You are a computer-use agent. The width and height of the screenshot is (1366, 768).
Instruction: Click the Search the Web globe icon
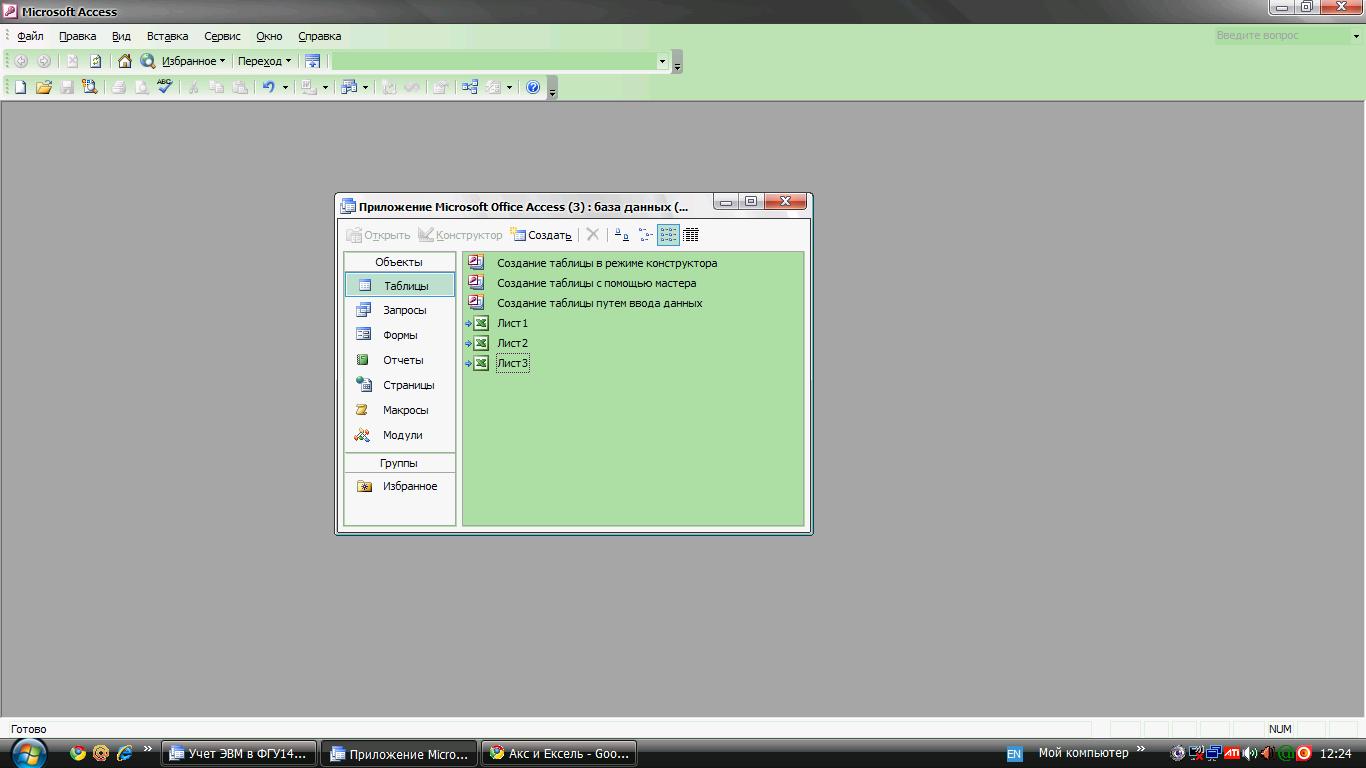tap(147, 61)
